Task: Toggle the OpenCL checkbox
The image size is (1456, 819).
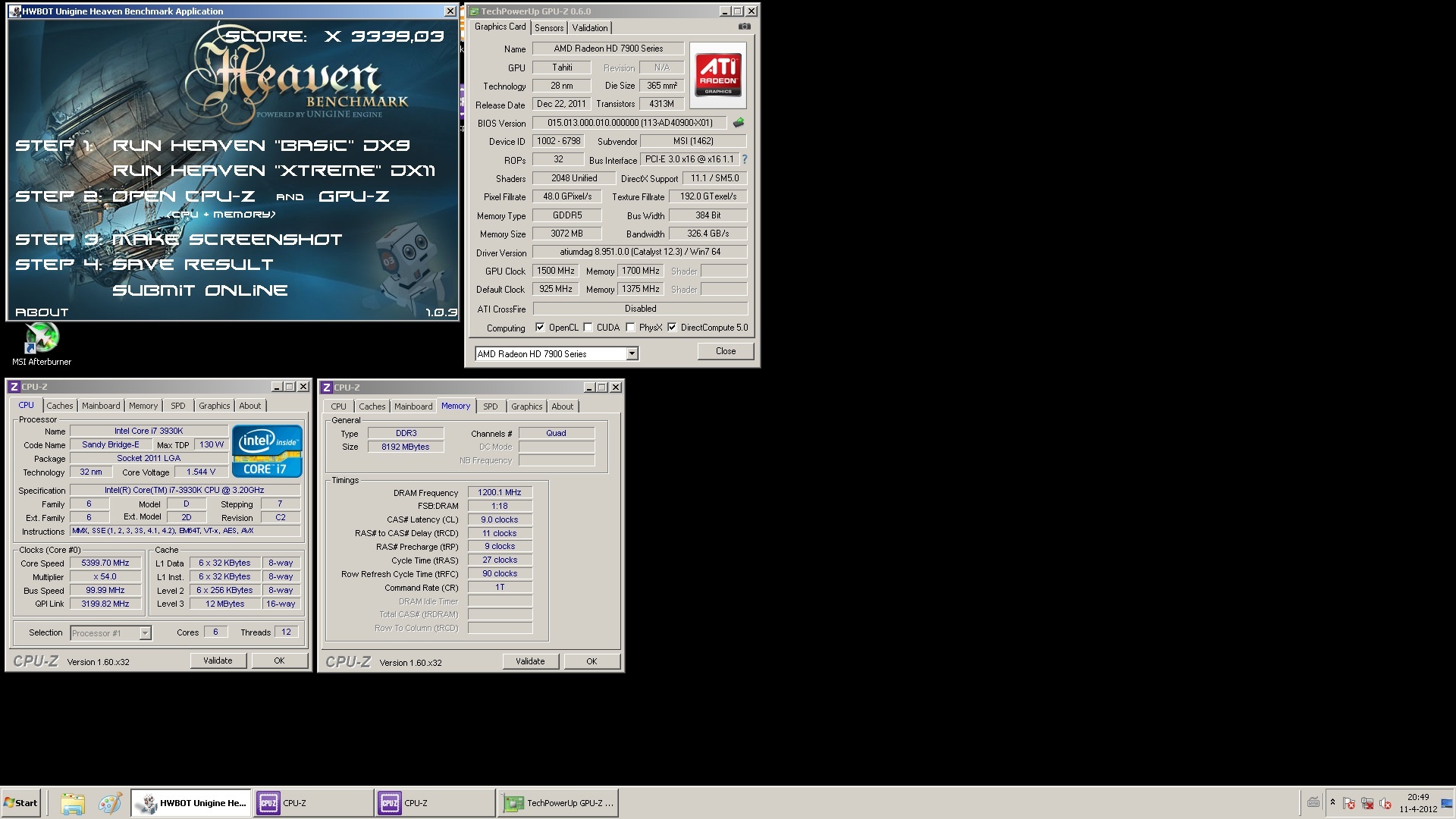Action: coord(540,328)
